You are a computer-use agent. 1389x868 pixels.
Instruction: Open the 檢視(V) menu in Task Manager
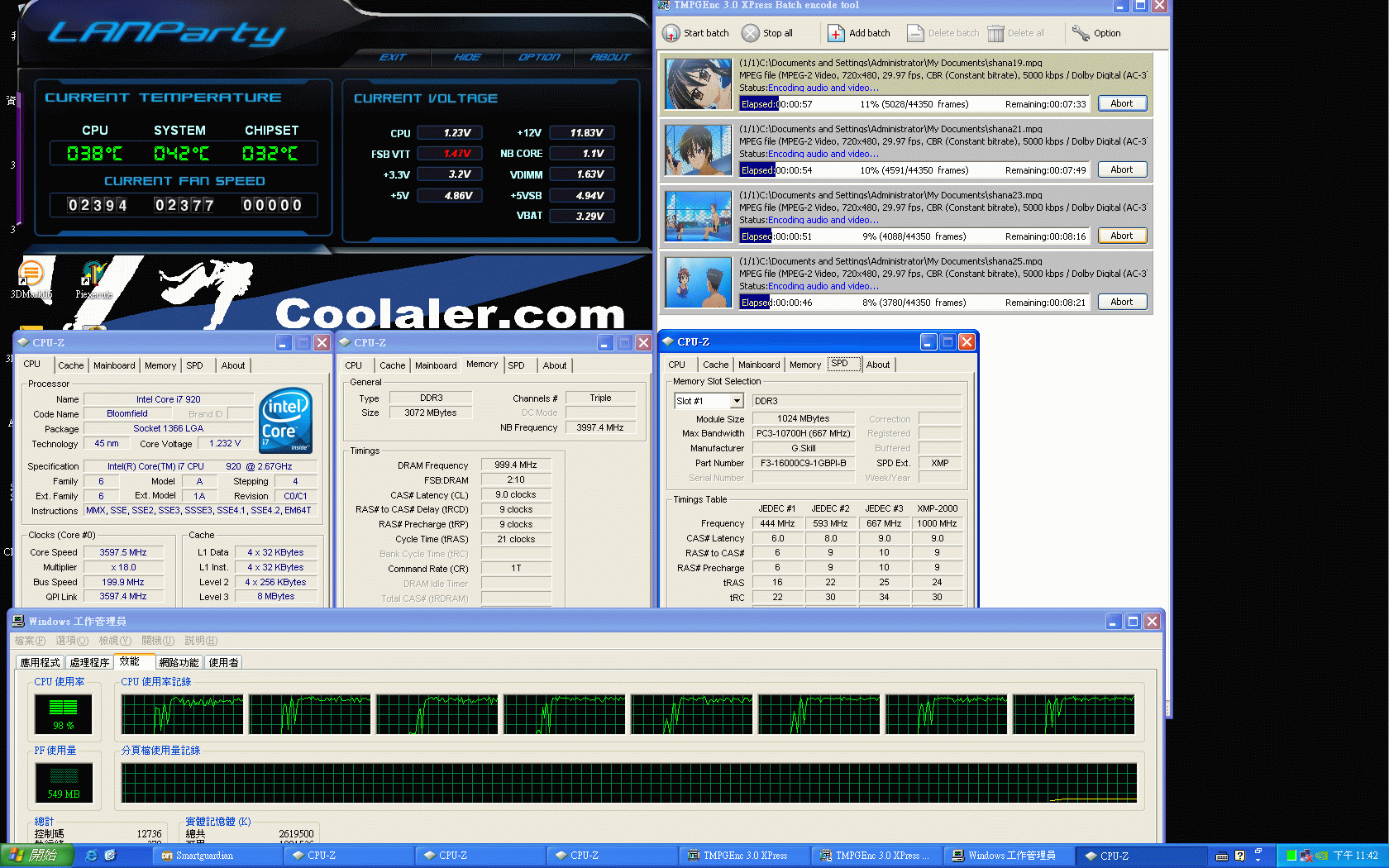pos(115,641)
